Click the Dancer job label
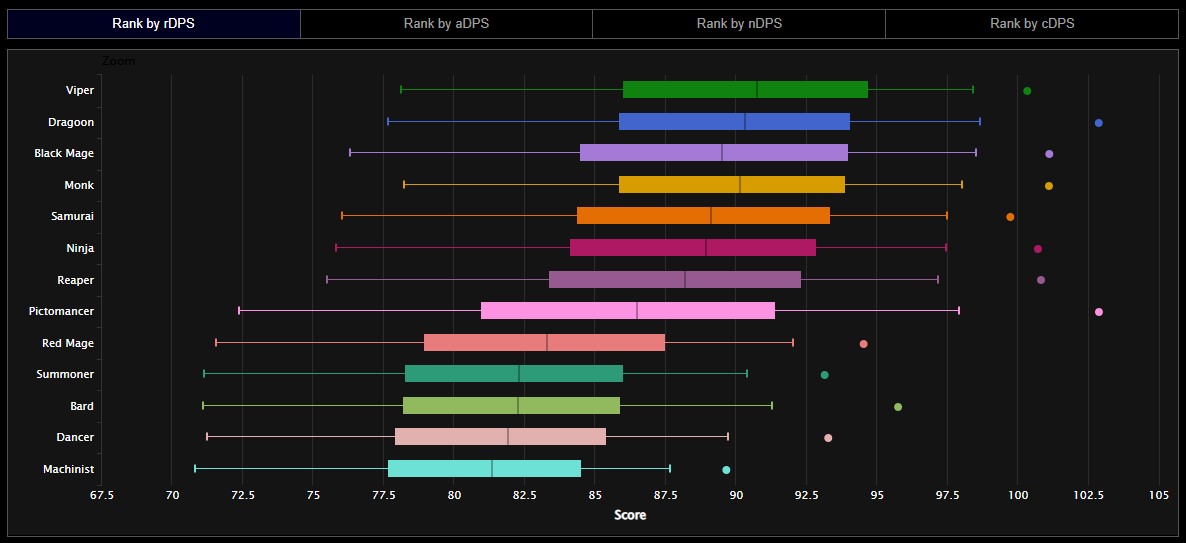 (x=75, y=437)
